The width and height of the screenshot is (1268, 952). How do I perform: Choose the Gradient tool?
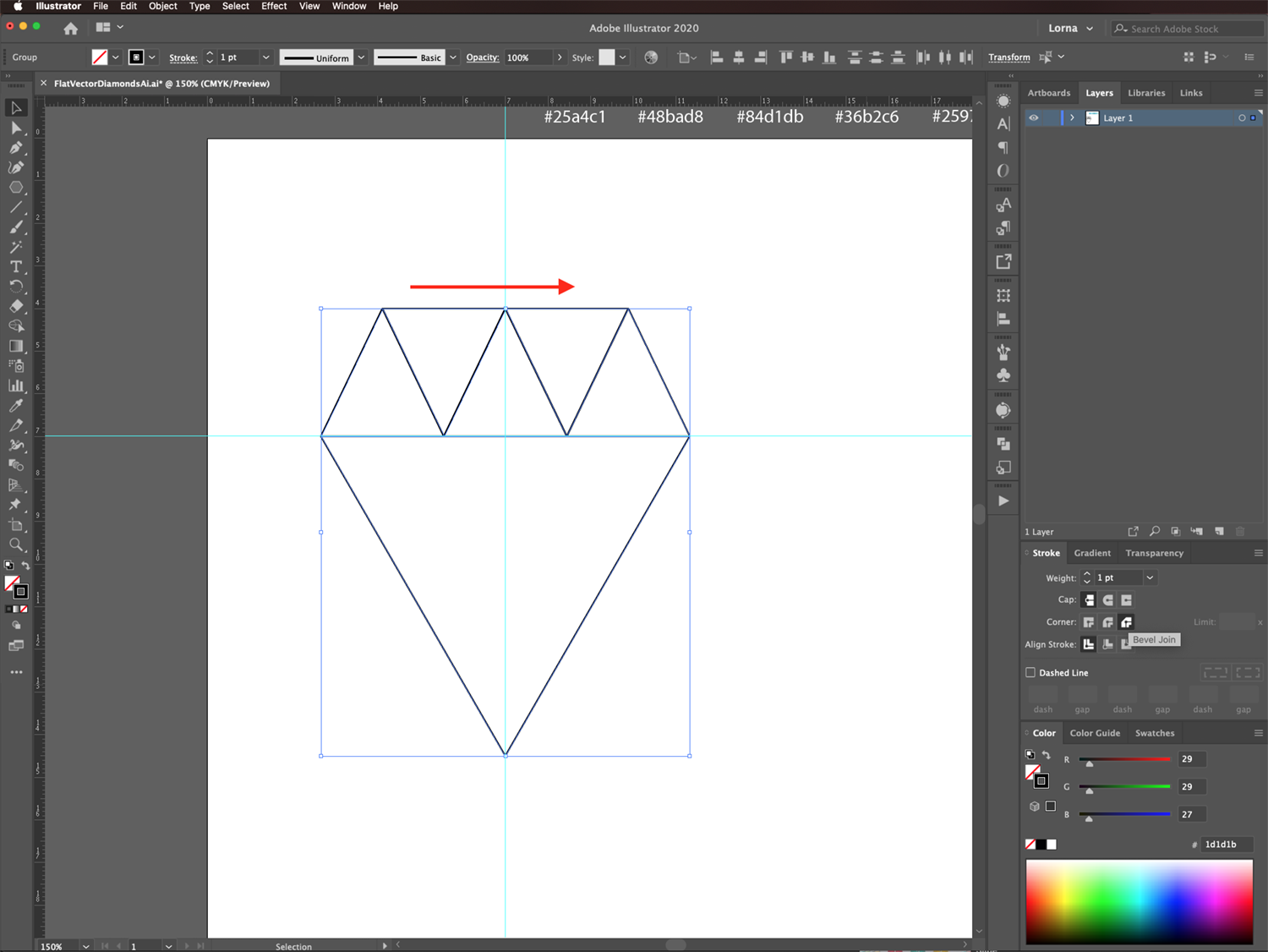(16, 346)
